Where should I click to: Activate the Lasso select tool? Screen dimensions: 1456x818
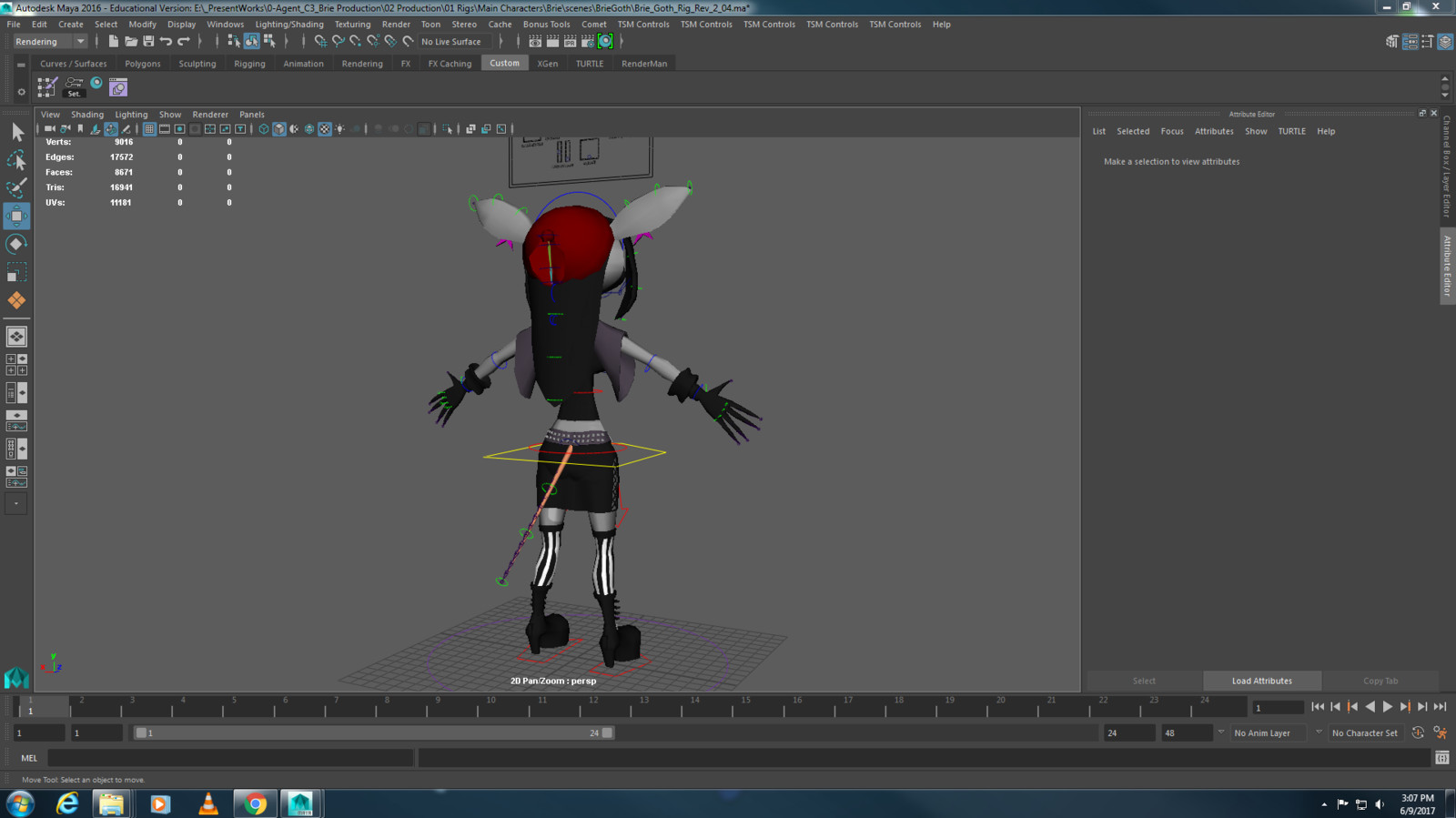(x=16, y=160)
